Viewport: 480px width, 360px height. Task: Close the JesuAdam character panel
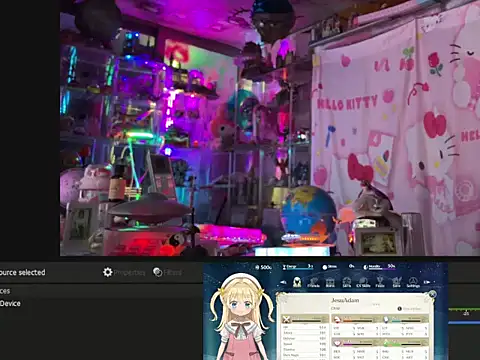[x=432, y=294]
